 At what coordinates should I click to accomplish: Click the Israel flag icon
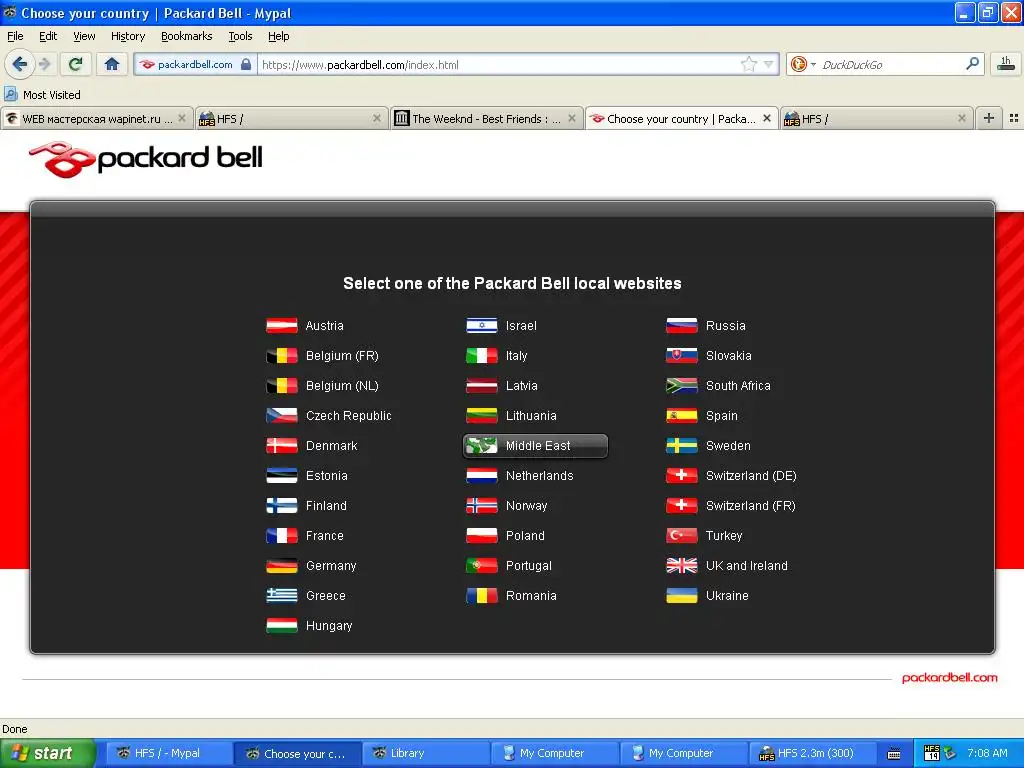point(481,325)
